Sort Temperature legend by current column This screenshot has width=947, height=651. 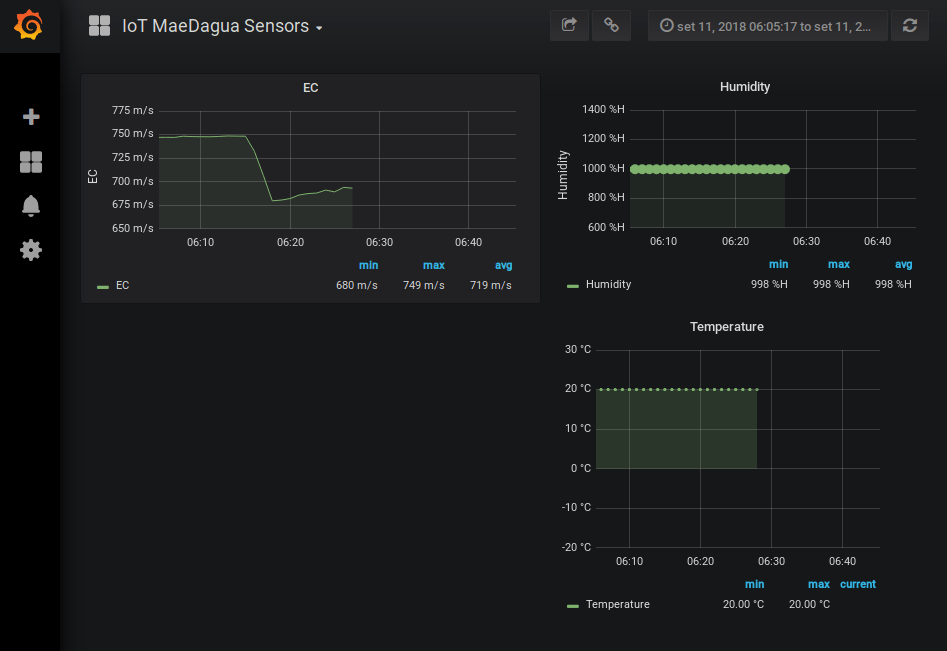[x=857, y=584]
